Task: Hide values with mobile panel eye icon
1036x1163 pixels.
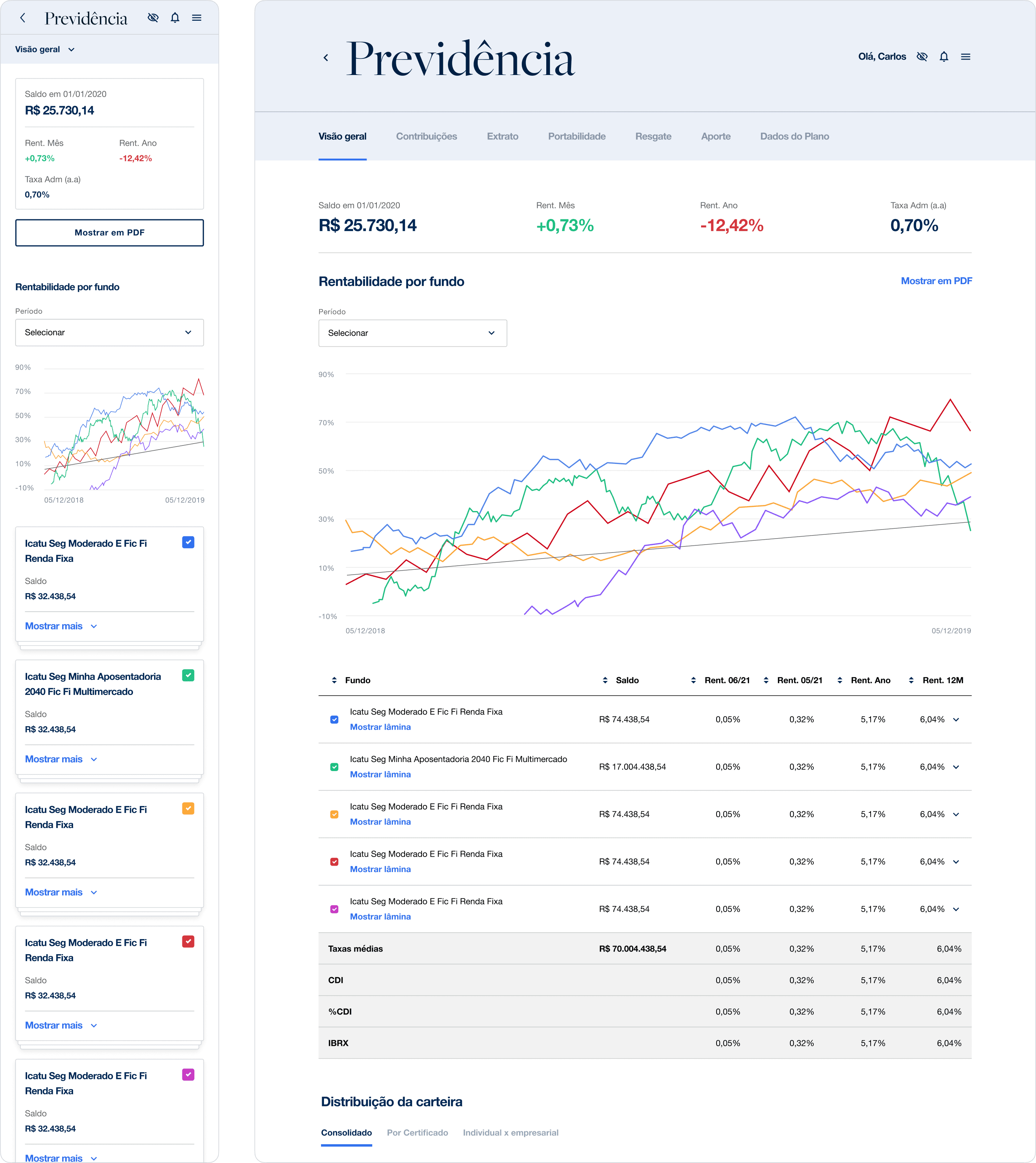Action: pos(153,18)
